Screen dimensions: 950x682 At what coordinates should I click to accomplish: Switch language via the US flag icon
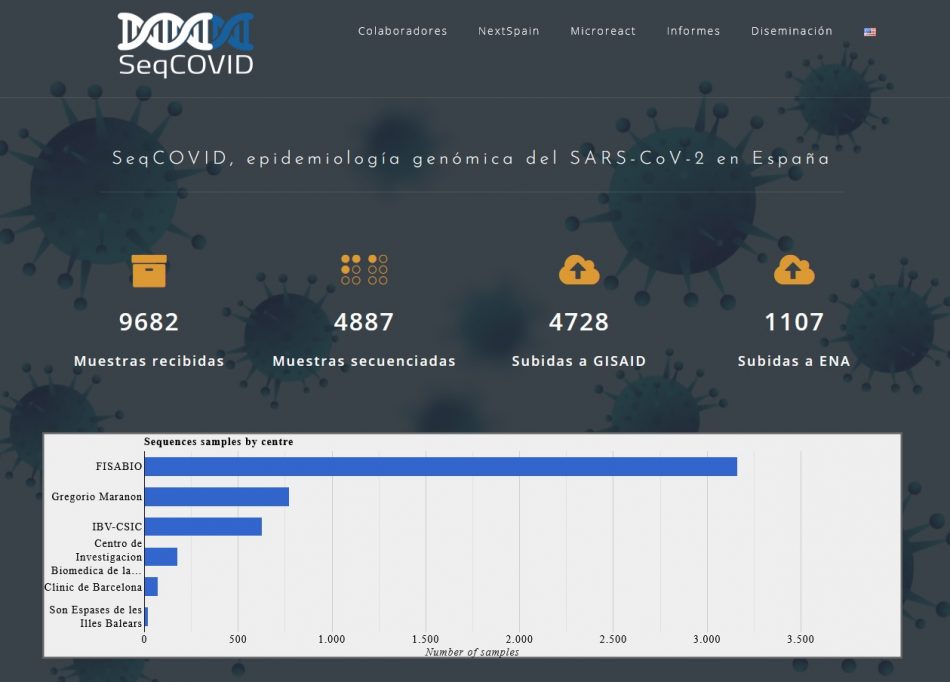click(x=869, y=32)
